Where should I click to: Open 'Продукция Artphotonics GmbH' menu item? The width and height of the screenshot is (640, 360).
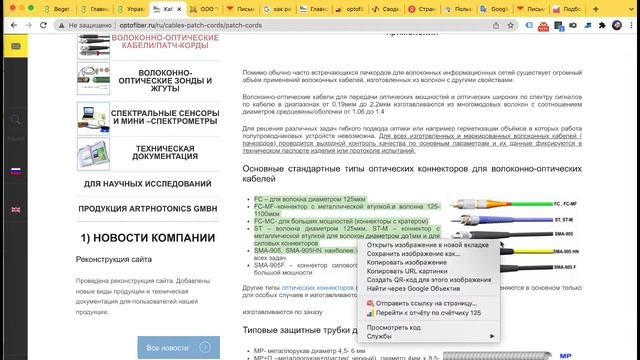148,209
